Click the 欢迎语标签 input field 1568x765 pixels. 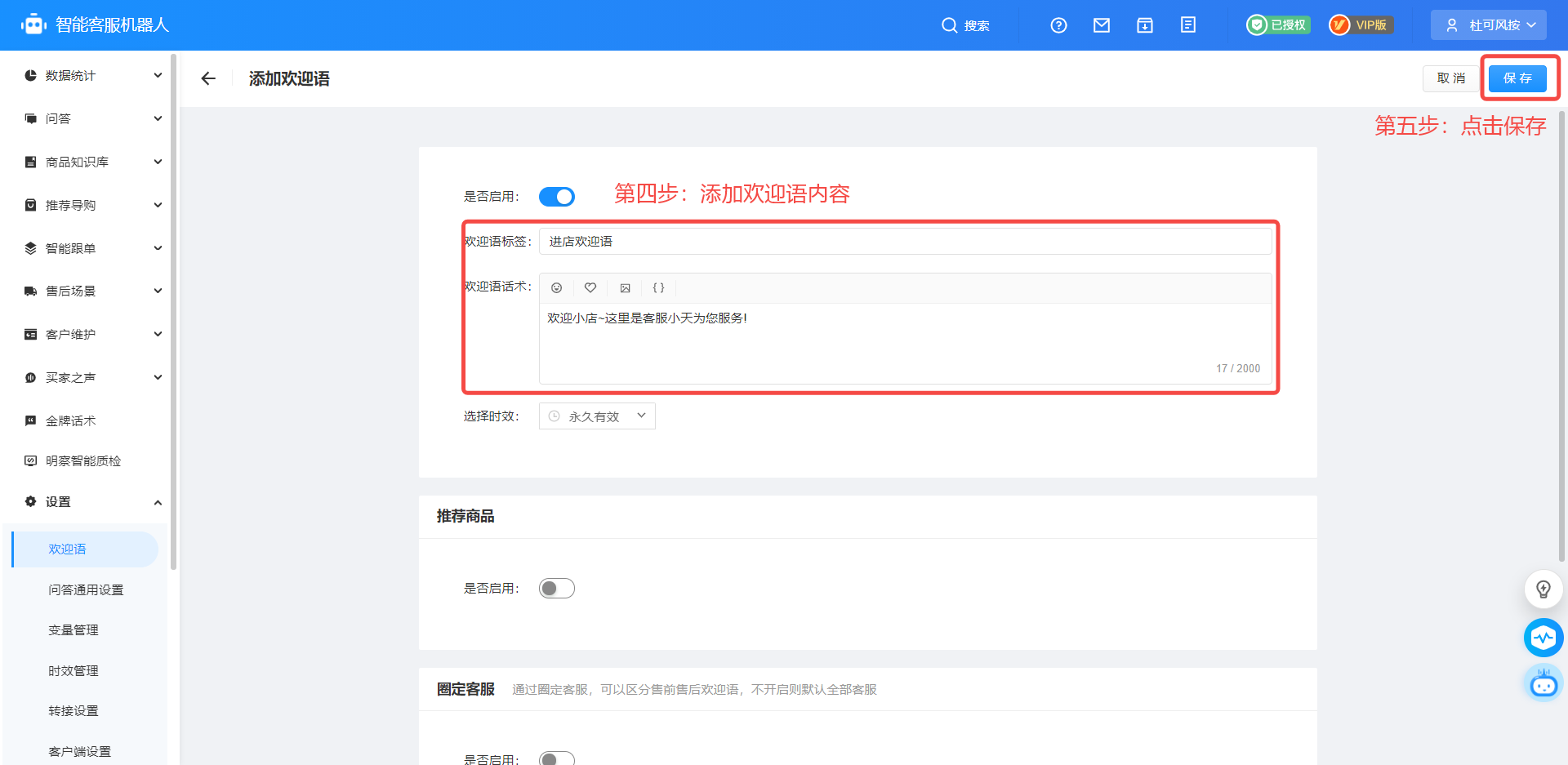[x=905, y=242]
